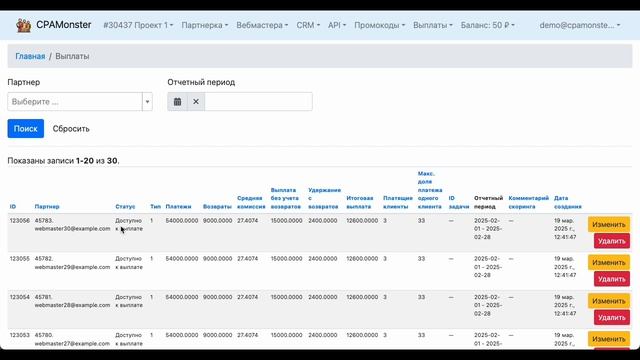Viewport: 640px width, 360px height.
Task: Open the Выплаты navigation menu
Action: [433, 25]
